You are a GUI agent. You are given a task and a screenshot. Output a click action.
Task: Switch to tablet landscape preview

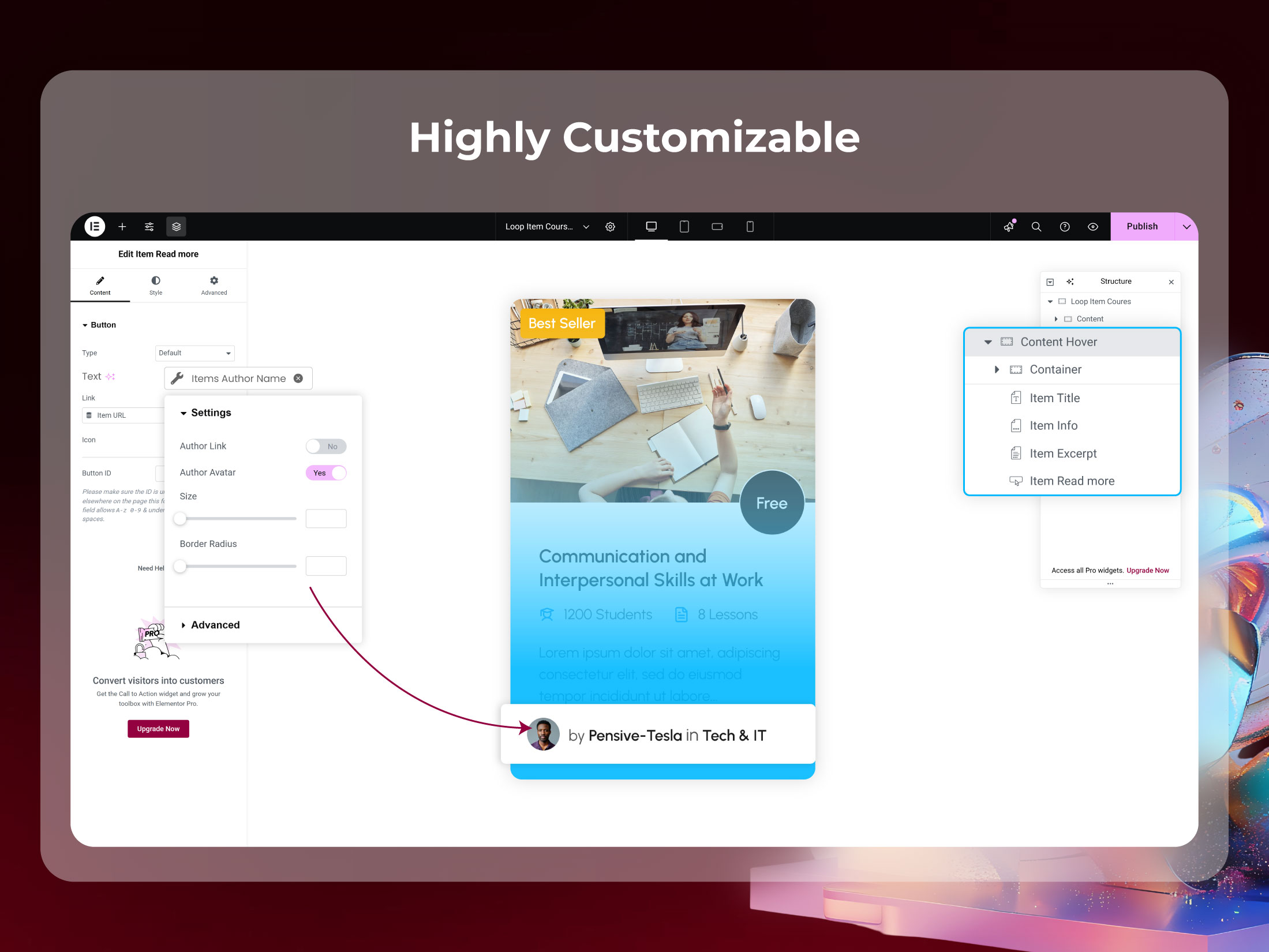click(x=717, y=227)
